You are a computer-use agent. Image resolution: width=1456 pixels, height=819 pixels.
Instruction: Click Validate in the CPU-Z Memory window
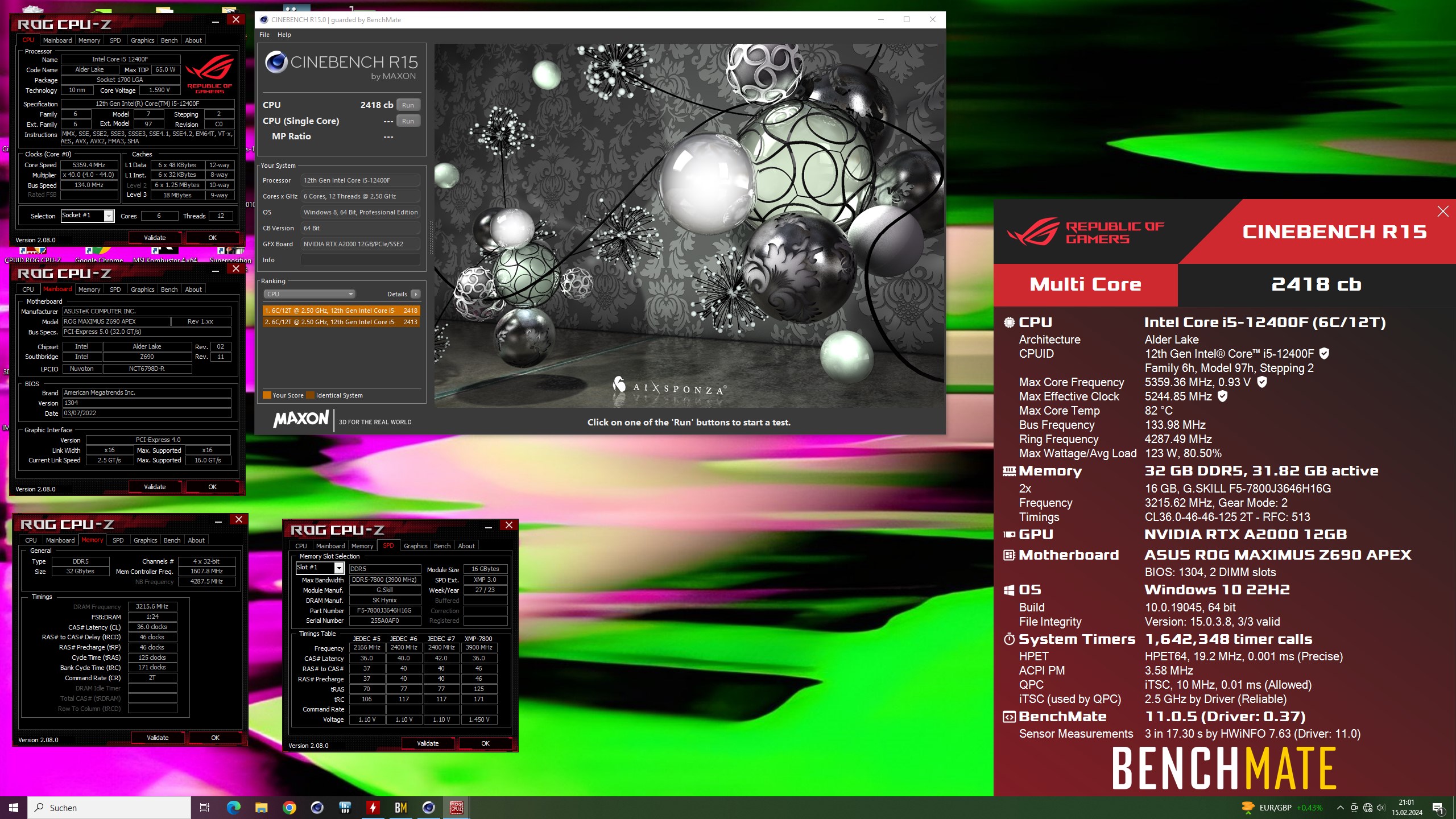tap(158, 738)
